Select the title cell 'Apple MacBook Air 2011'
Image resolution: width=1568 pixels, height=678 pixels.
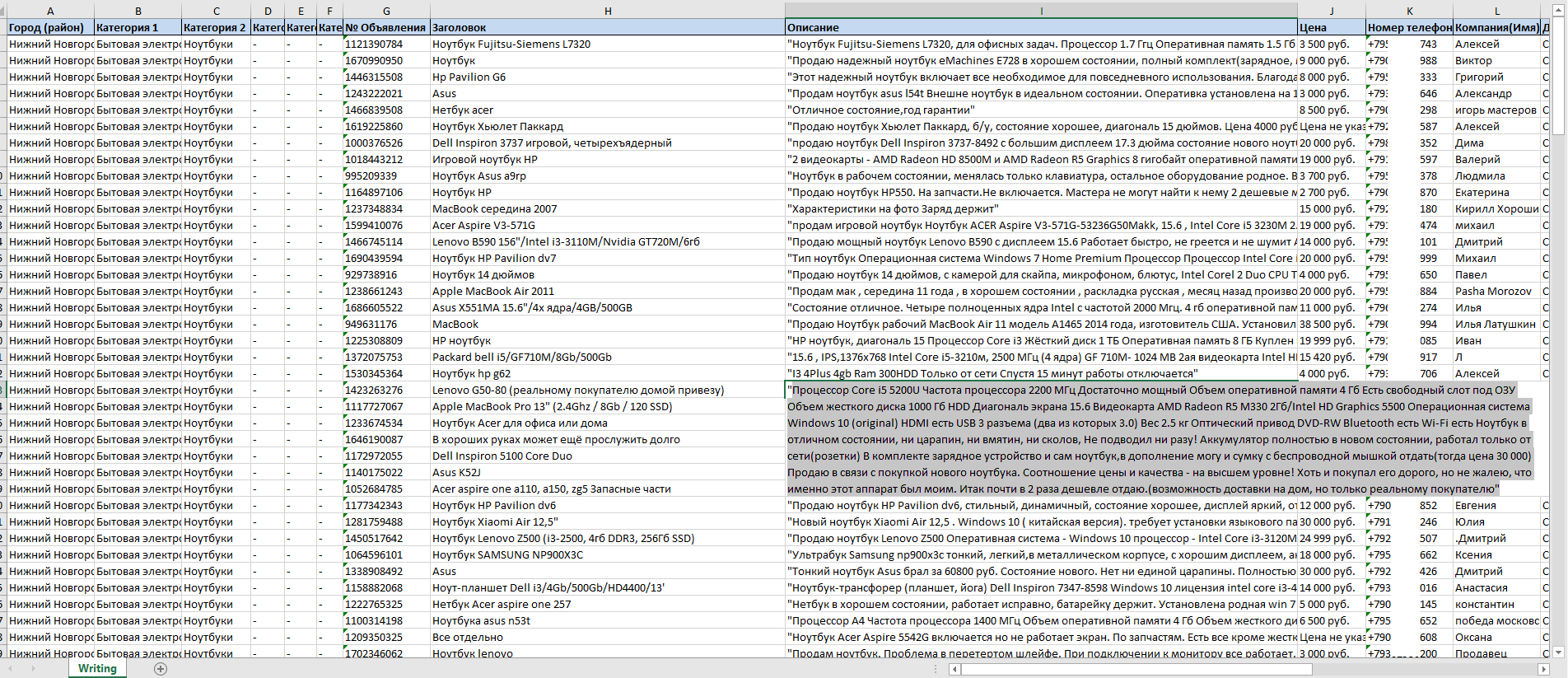(608, 291)
